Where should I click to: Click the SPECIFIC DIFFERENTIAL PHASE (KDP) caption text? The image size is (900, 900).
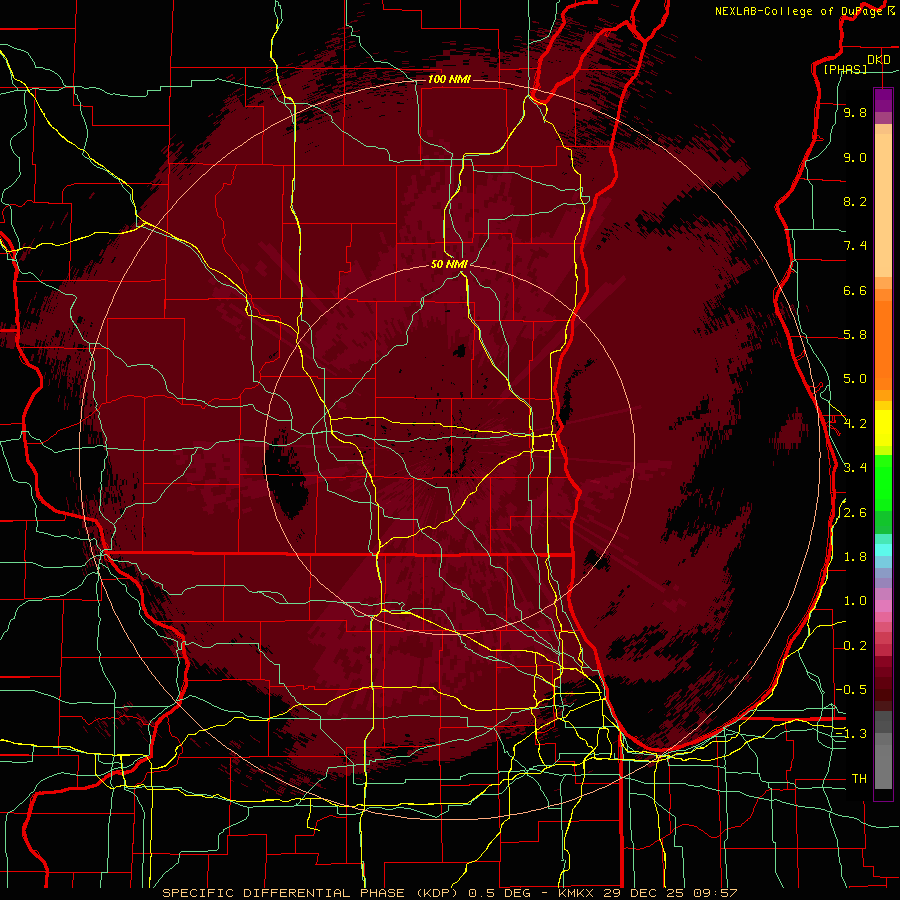309,893
